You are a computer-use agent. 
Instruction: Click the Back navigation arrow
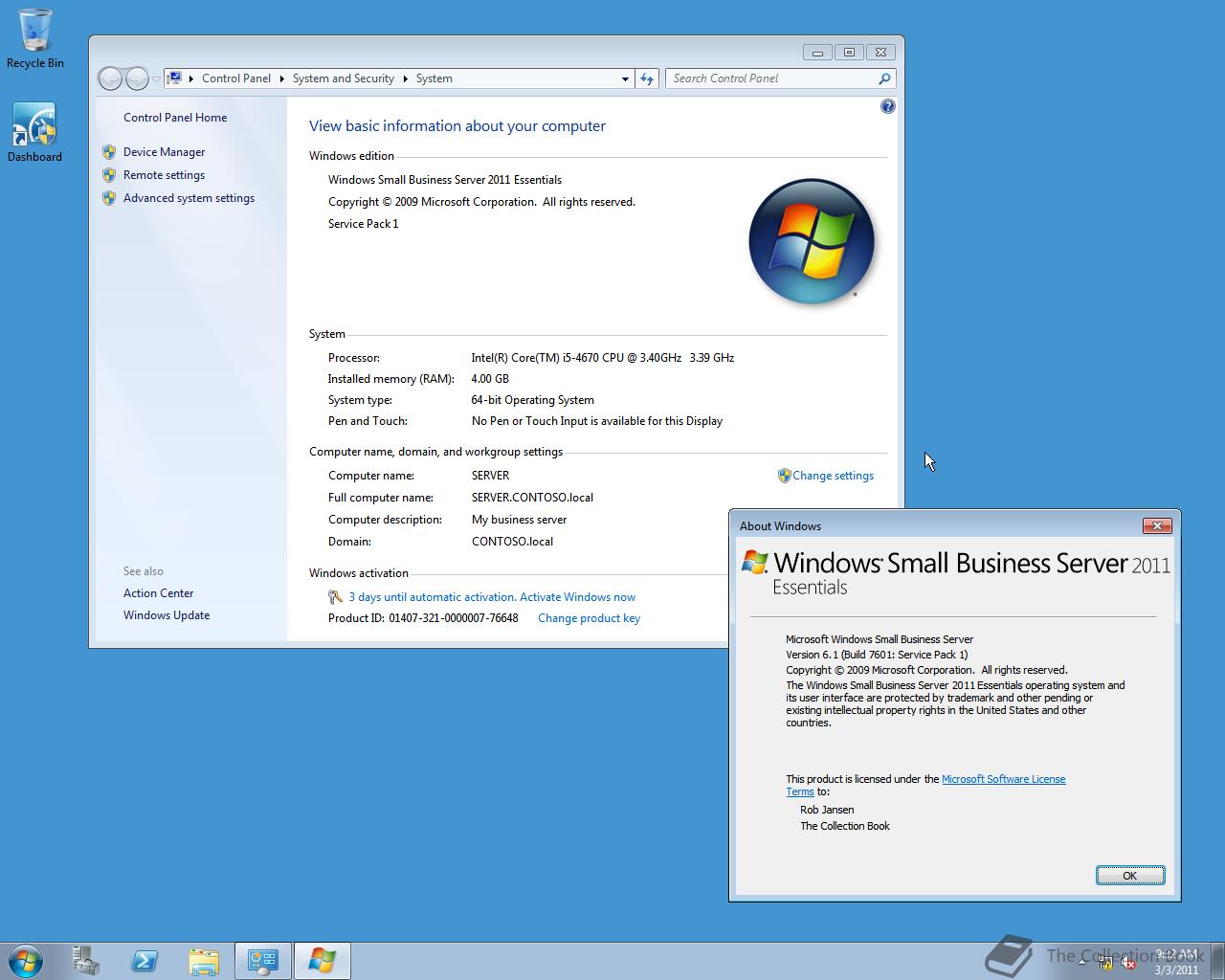(x=110, y=78)
